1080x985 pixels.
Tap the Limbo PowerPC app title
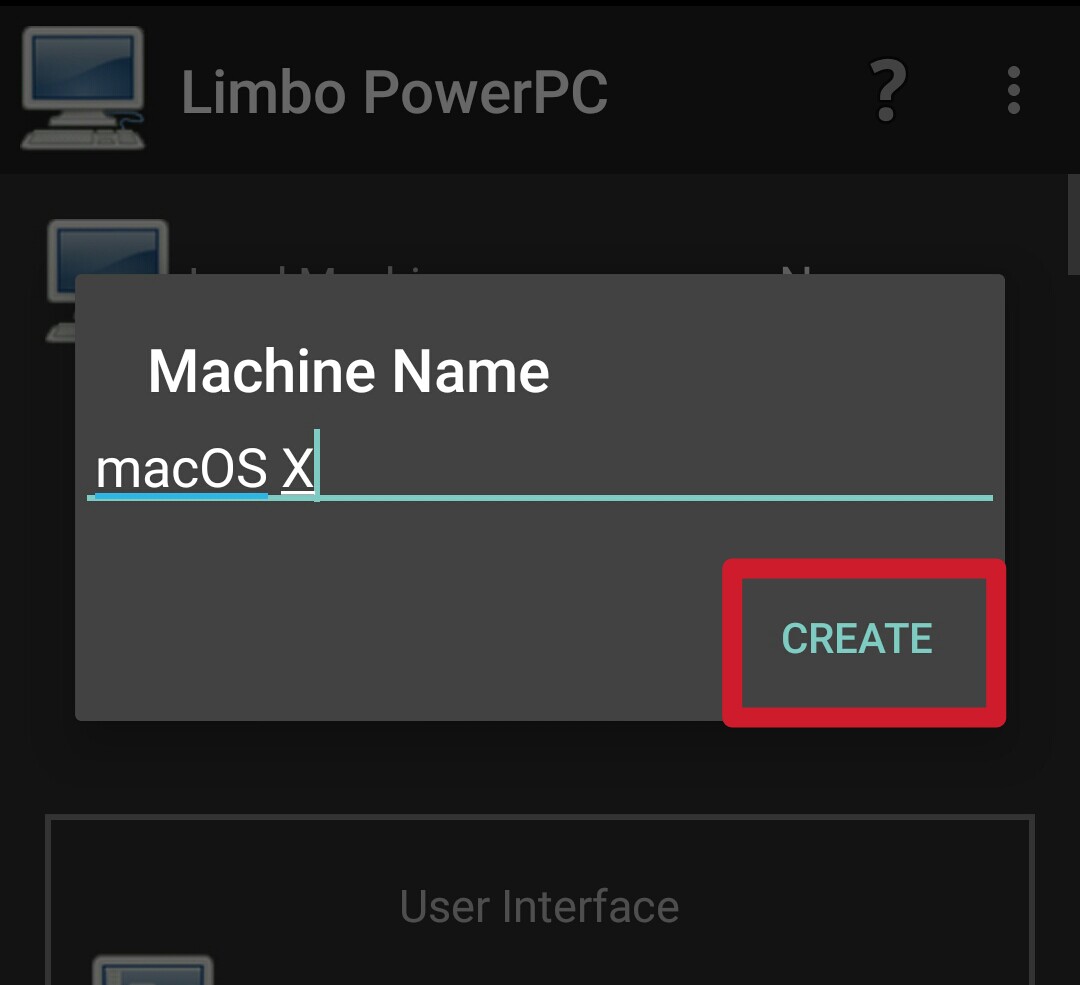tap(394, 92)
